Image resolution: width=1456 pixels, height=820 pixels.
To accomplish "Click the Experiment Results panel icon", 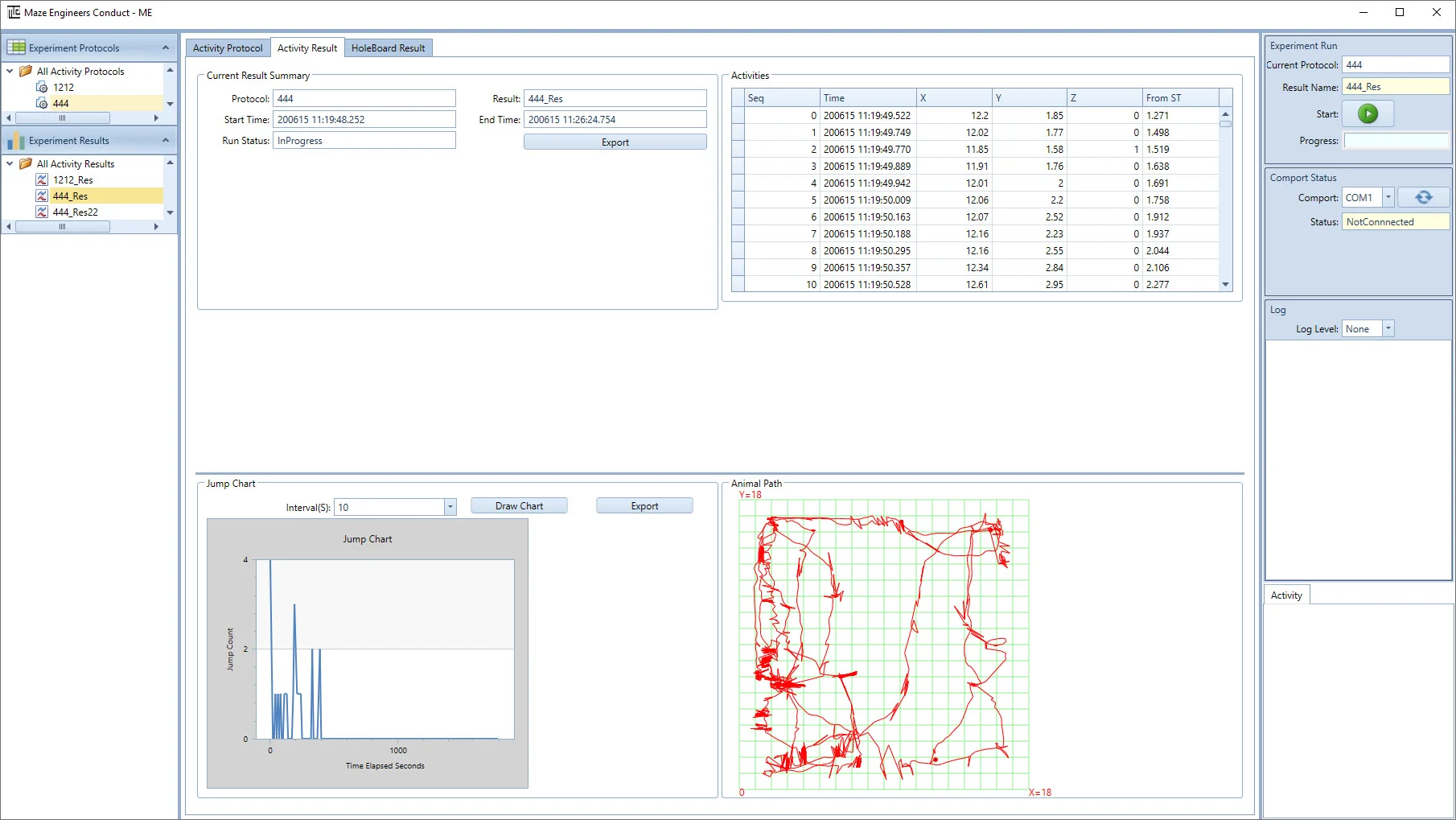I will (x=16, y=141).
